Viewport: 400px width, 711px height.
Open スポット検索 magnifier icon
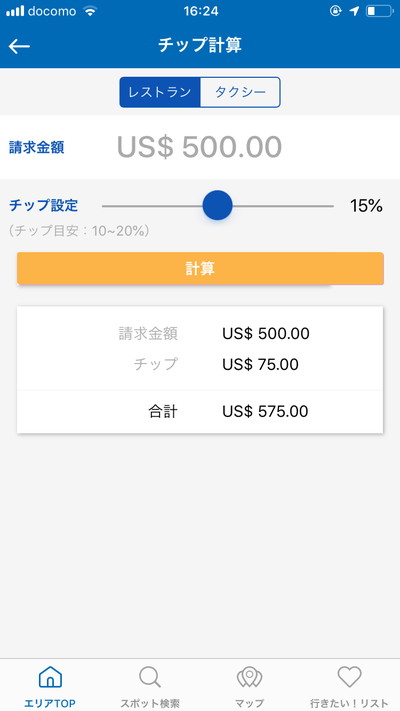coord(150,678)
